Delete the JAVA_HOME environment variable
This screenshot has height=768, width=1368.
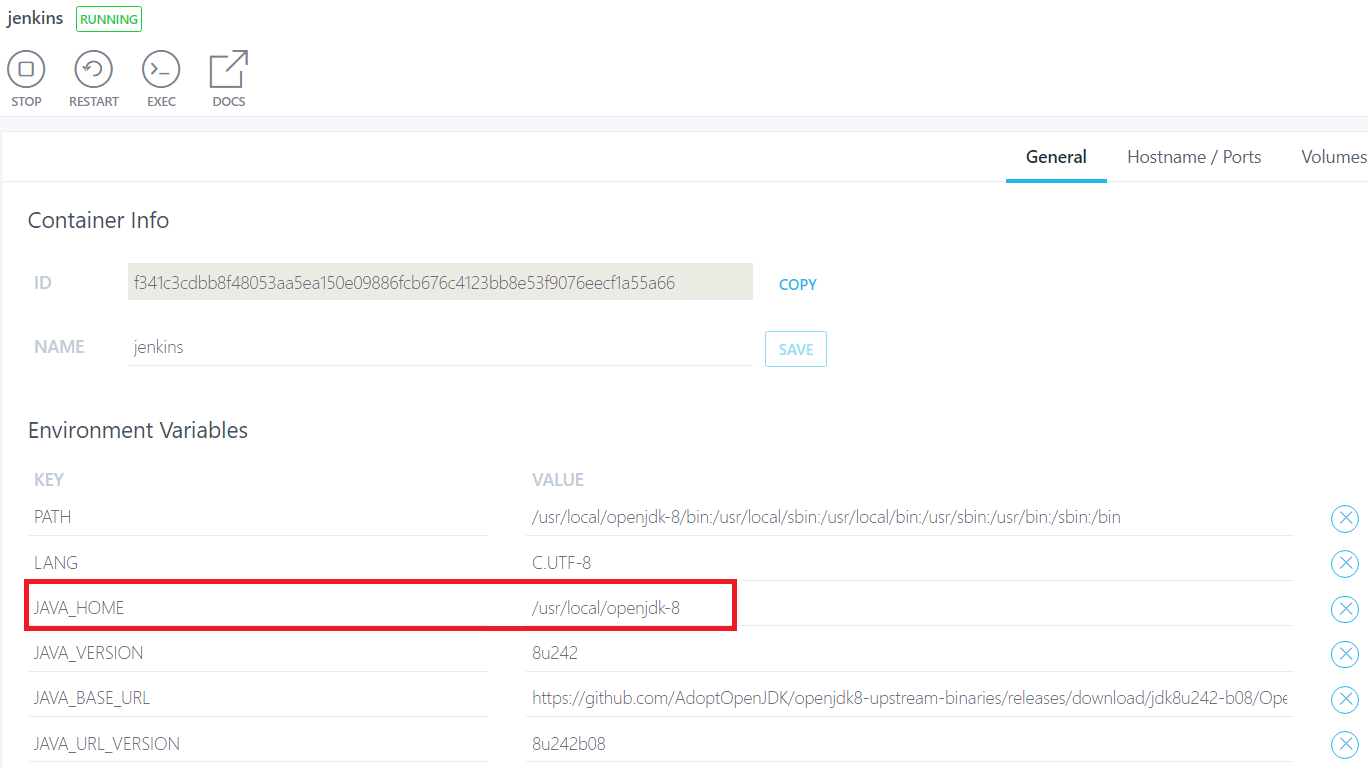pyautogui.click(x=1345, y=609)
